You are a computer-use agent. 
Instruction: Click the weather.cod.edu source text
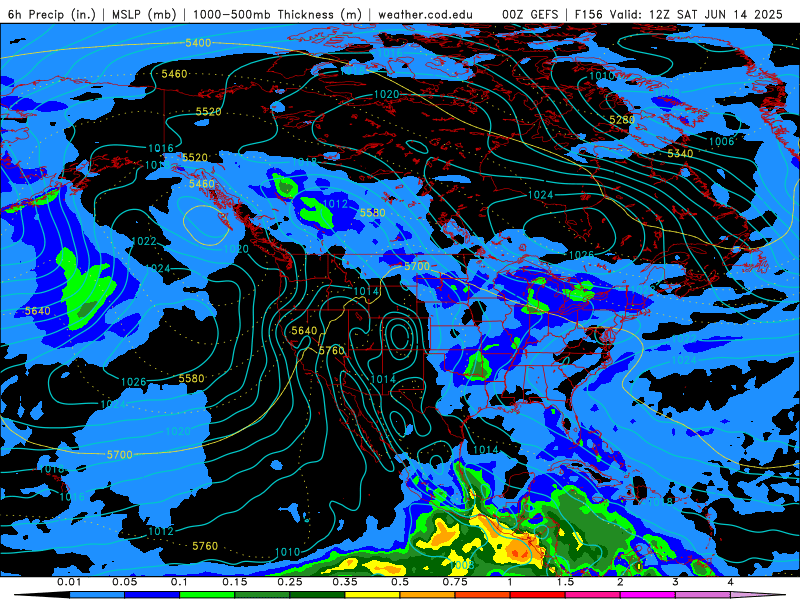pos(425,14)
